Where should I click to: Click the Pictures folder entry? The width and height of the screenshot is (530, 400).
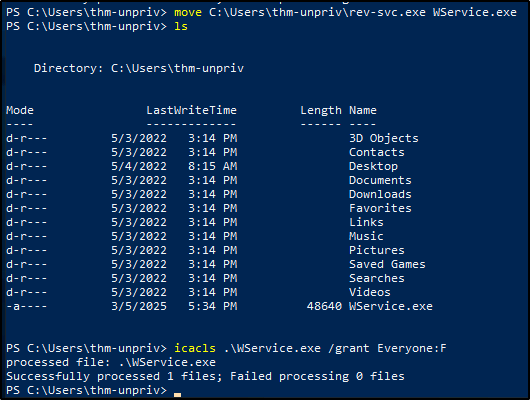click(377, 250)
